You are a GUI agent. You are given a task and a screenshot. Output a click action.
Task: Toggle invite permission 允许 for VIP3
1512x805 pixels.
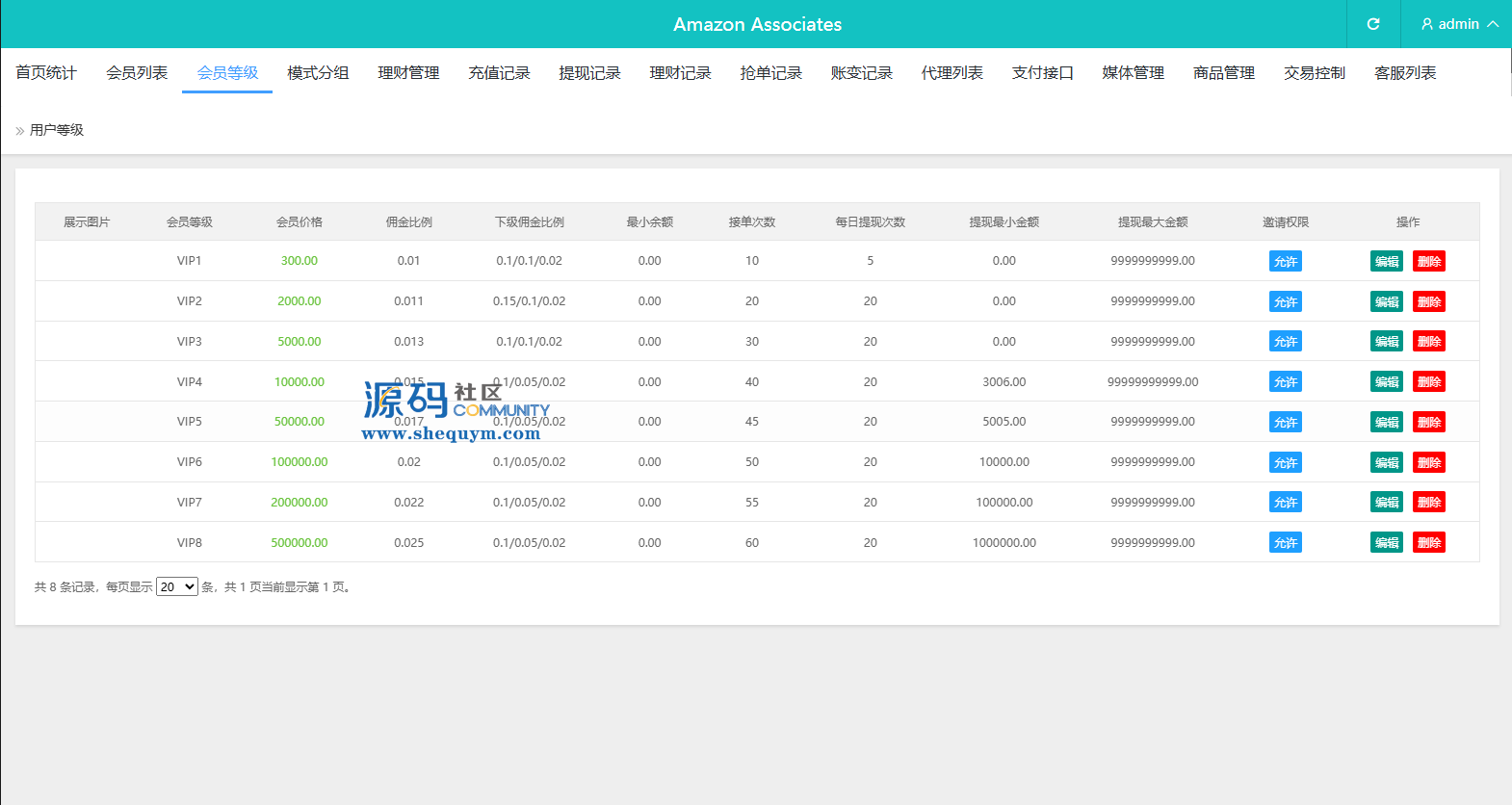(x=1285, y=342)
